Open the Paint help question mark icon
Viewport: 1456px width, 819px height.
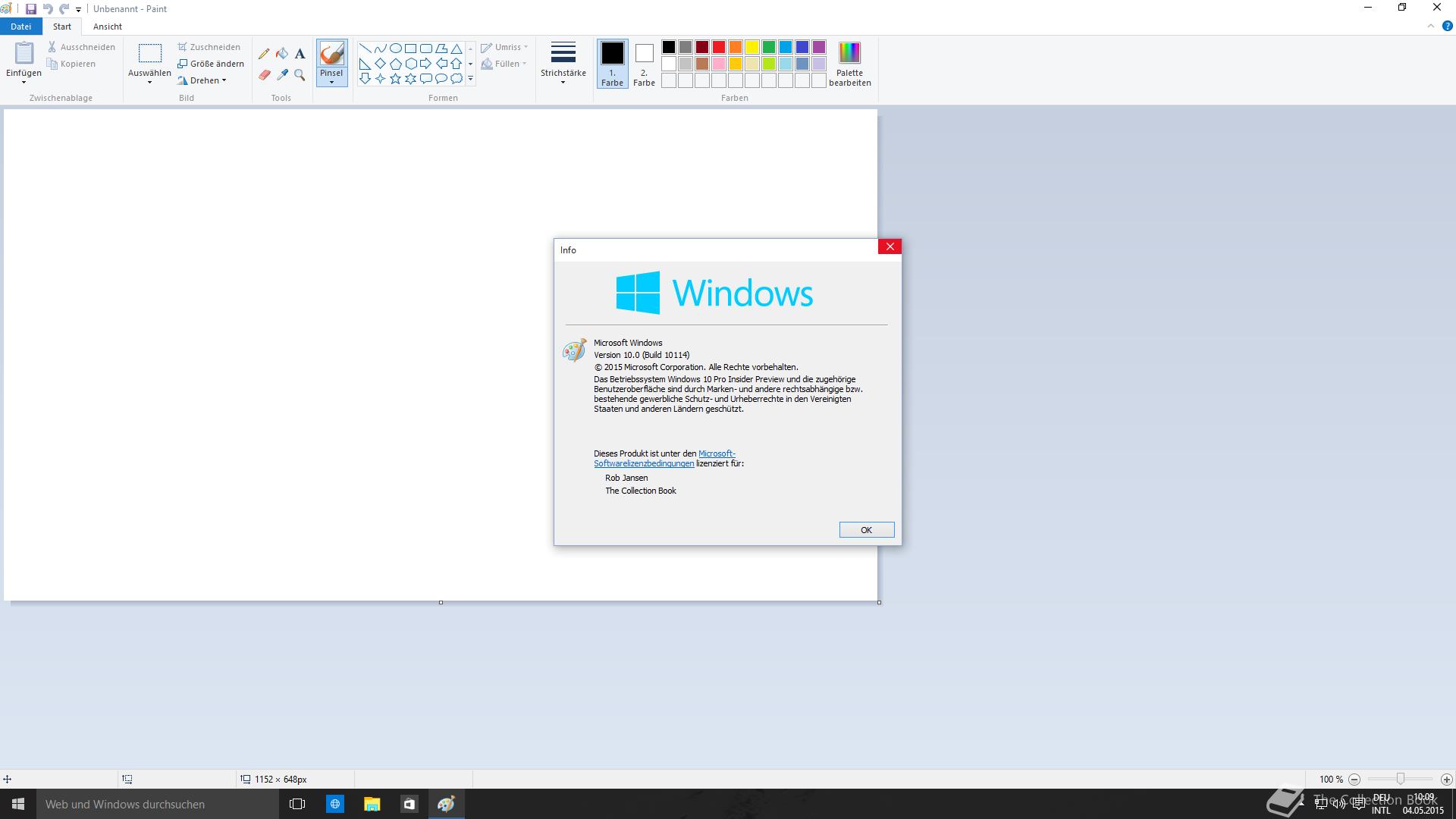coord(1447,26)
